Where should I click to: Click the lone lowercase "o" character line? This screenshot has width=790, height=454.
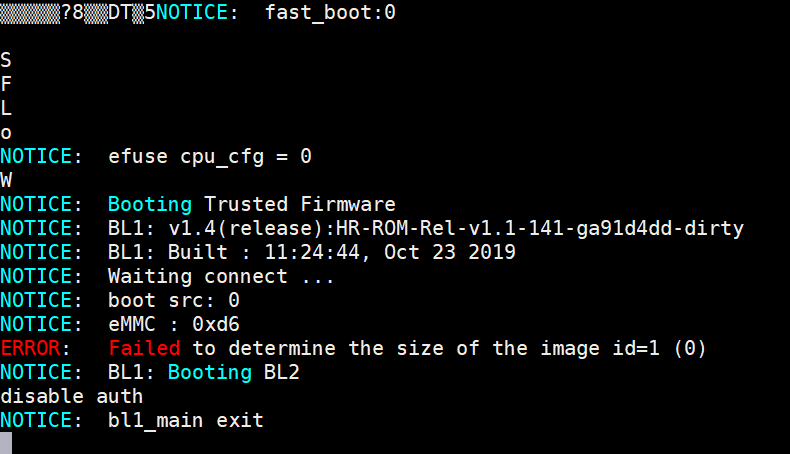click(x=6, y=132)
